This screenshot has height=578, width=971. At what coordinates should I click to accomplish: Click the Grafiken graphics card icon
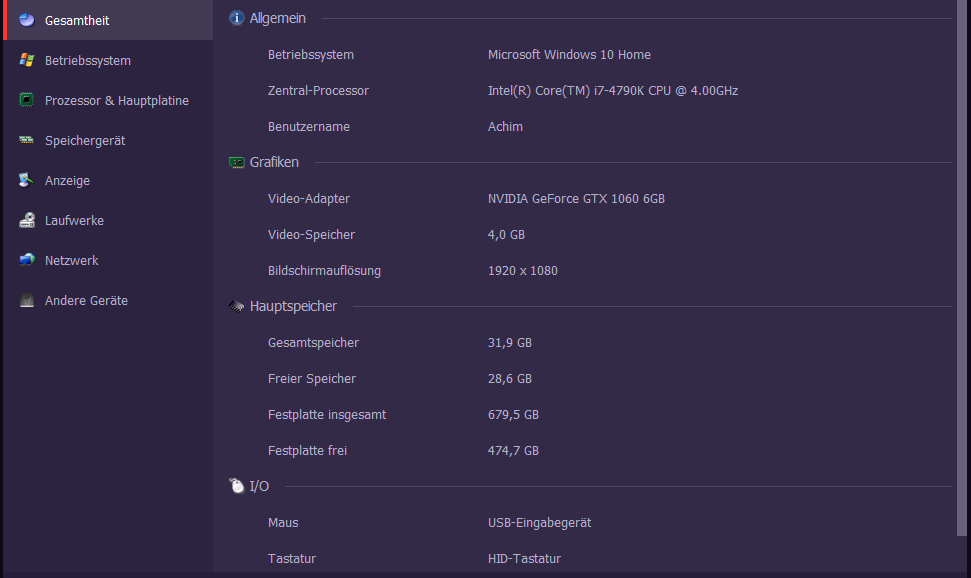click(237, 162)
